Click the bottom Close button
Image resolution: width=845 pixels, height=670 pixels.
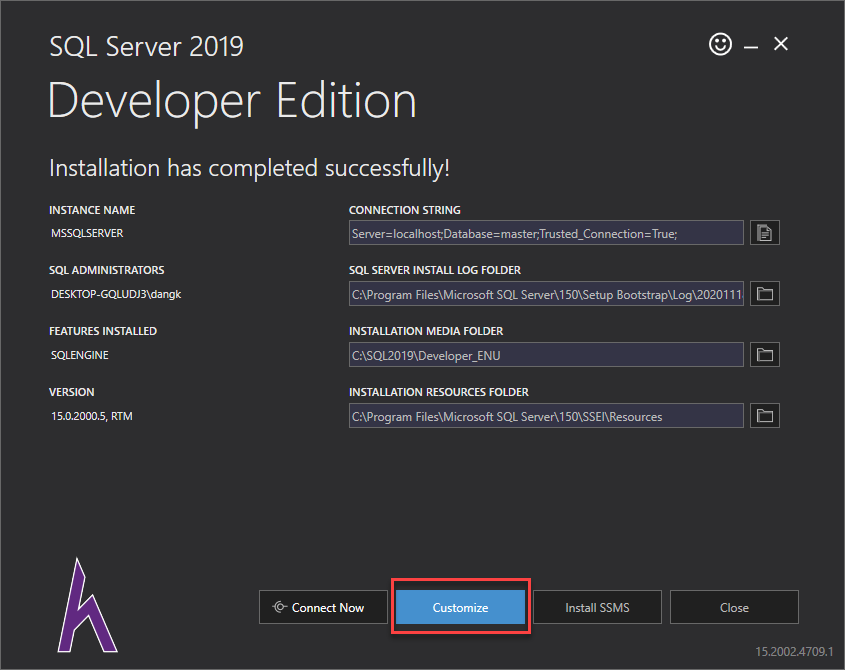pos(734,607)
